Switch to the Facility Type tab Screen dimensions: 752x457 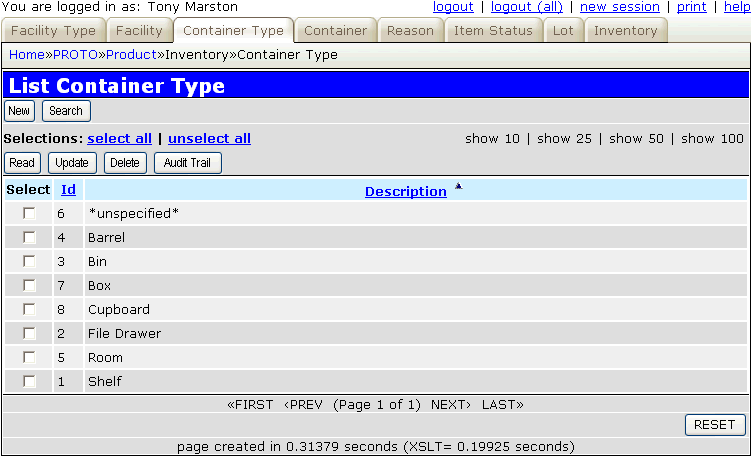53,31
